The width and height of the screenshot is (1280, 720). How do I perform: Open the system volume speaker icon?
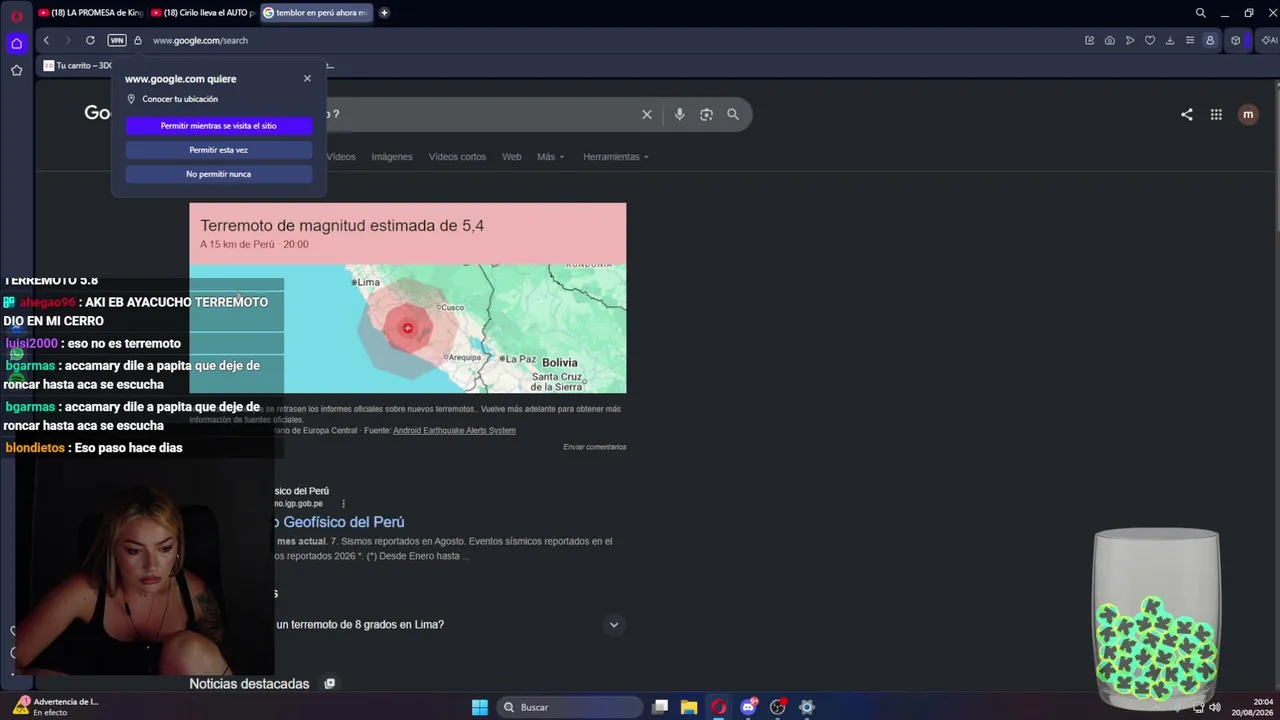pyautogui.click(x=1215, y=707)
